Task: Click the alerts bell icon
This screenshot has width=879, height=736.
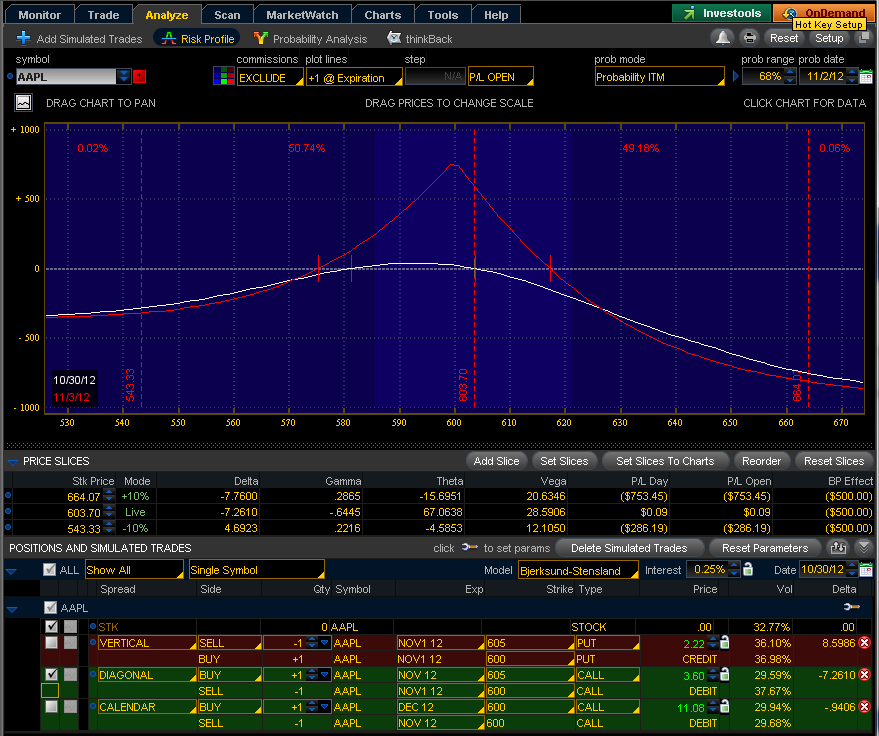Action: click(723, 38)
